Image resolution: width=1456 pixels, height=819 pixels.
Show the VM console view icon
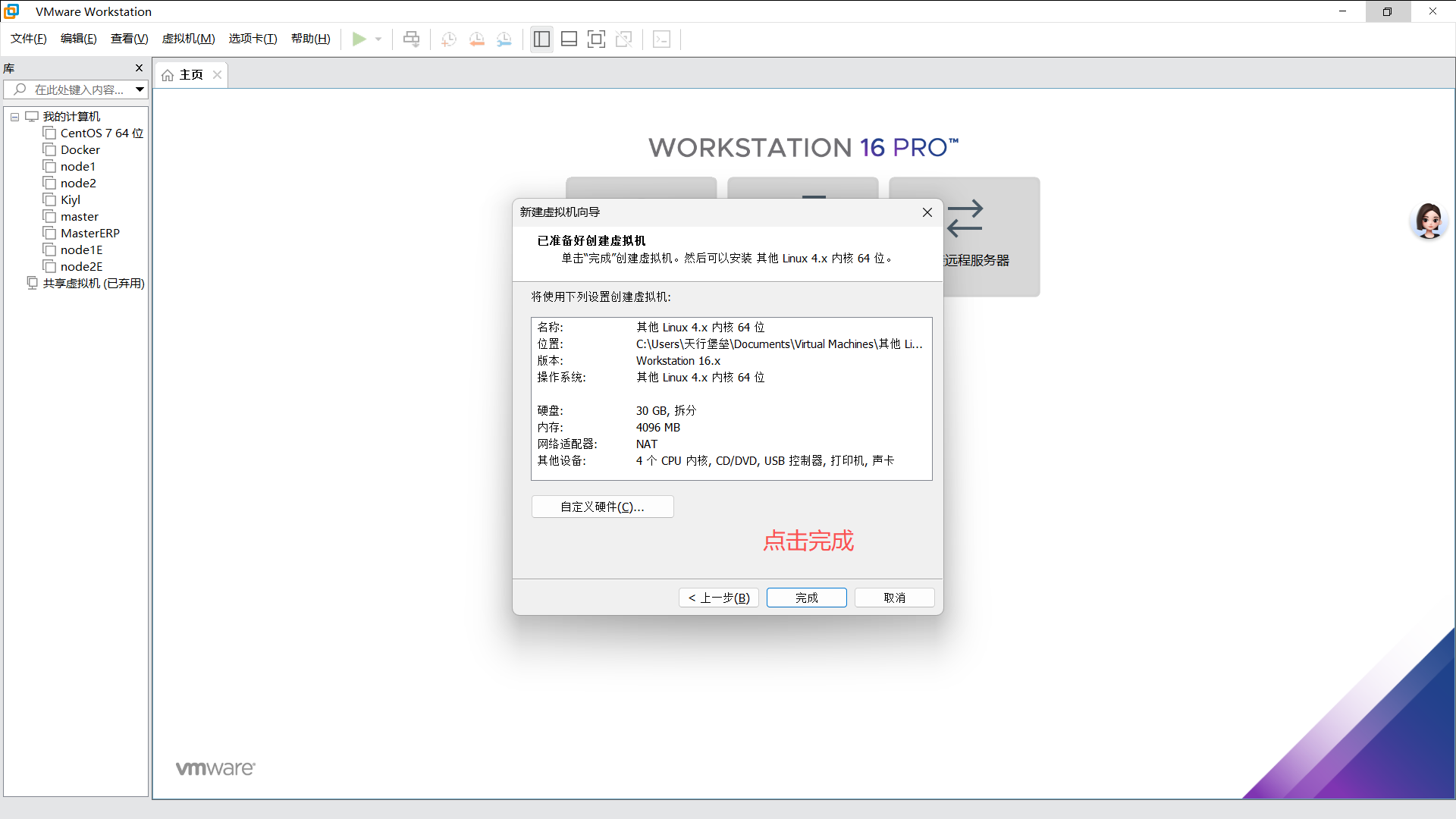pos(661,39)
